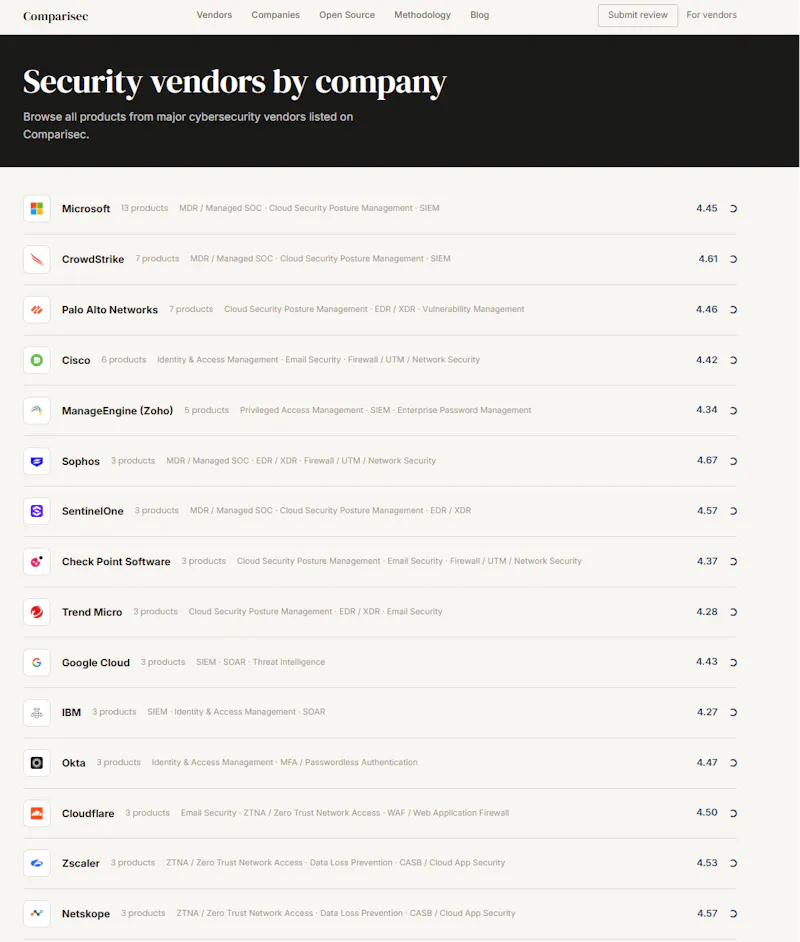
Task: Visit the Blog section
Action: click(x=479, y=15)
